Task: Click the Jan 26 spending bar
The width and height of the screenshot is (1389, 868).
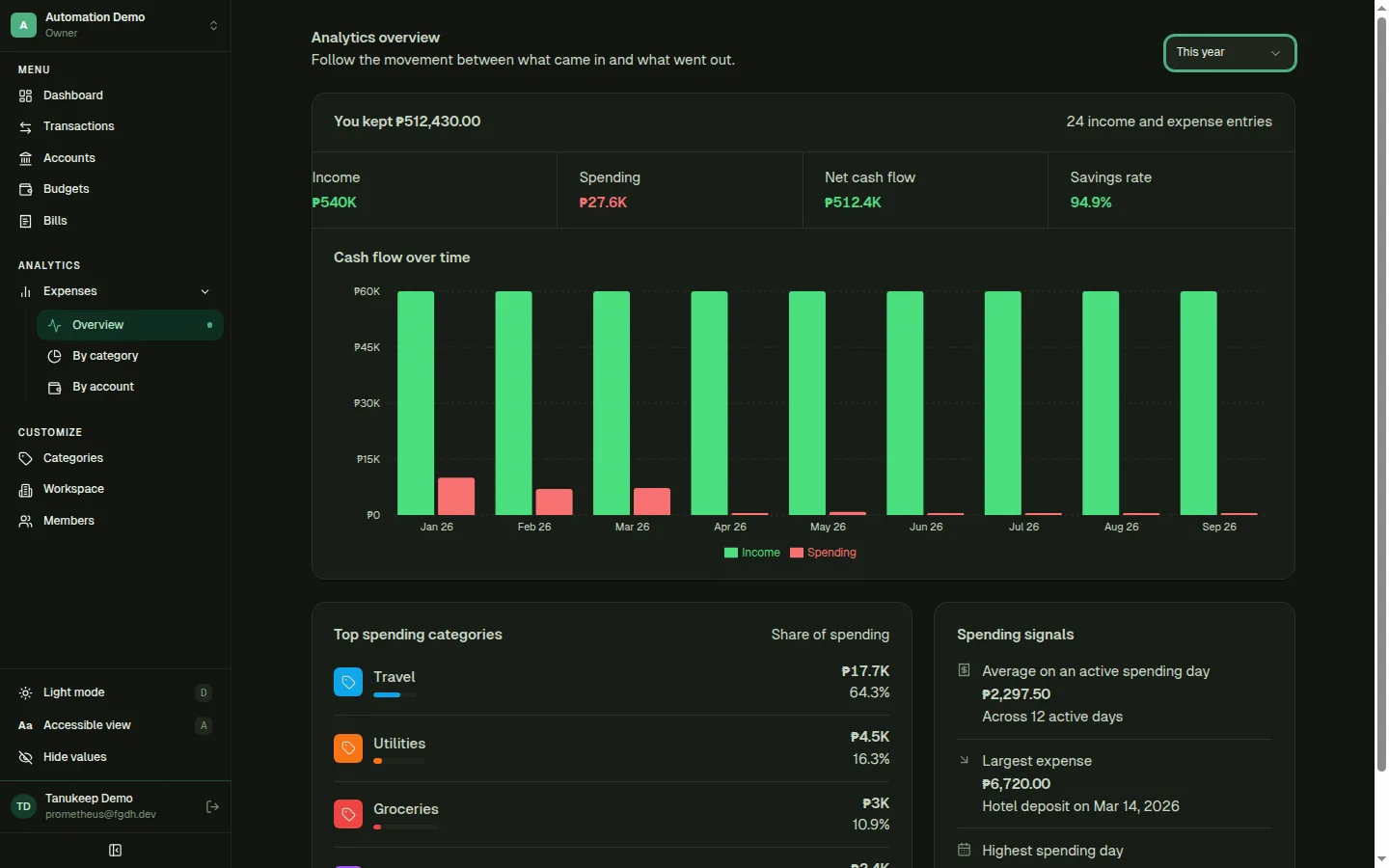Action: (x=456, y=497)
